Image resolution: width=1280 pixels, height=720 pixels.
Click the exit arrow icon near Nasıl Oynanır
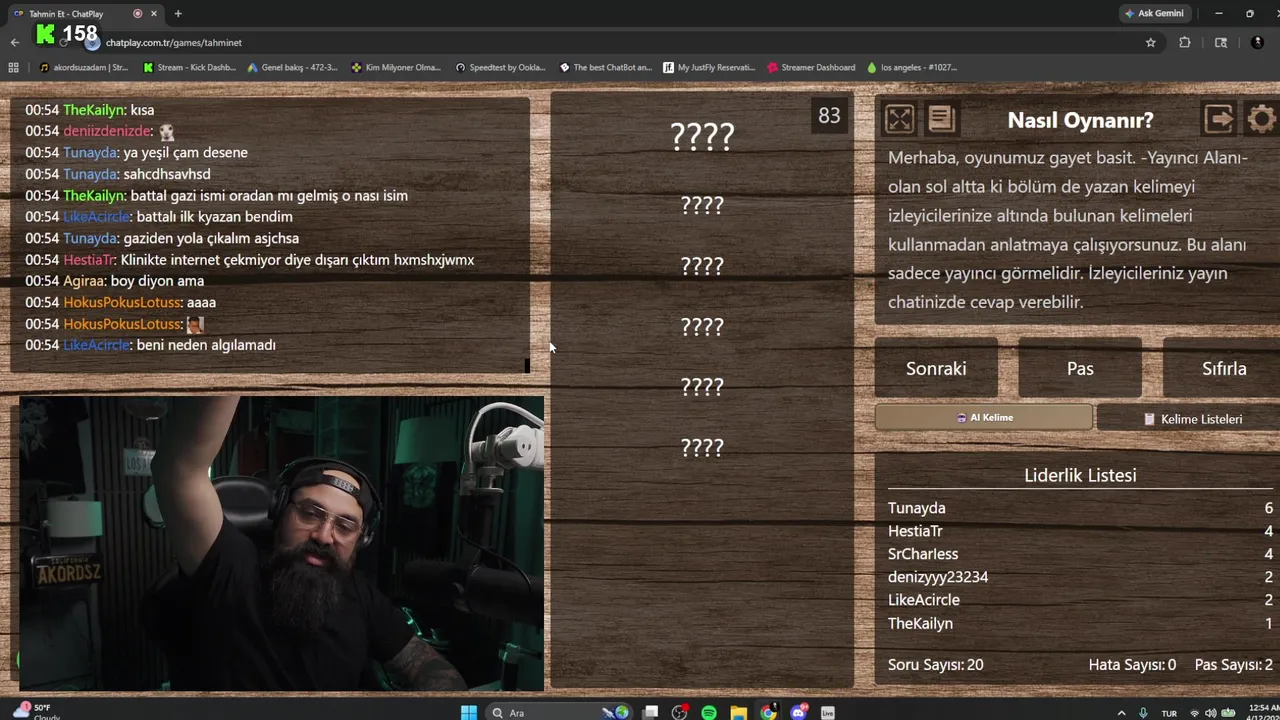pos(1218,120)
